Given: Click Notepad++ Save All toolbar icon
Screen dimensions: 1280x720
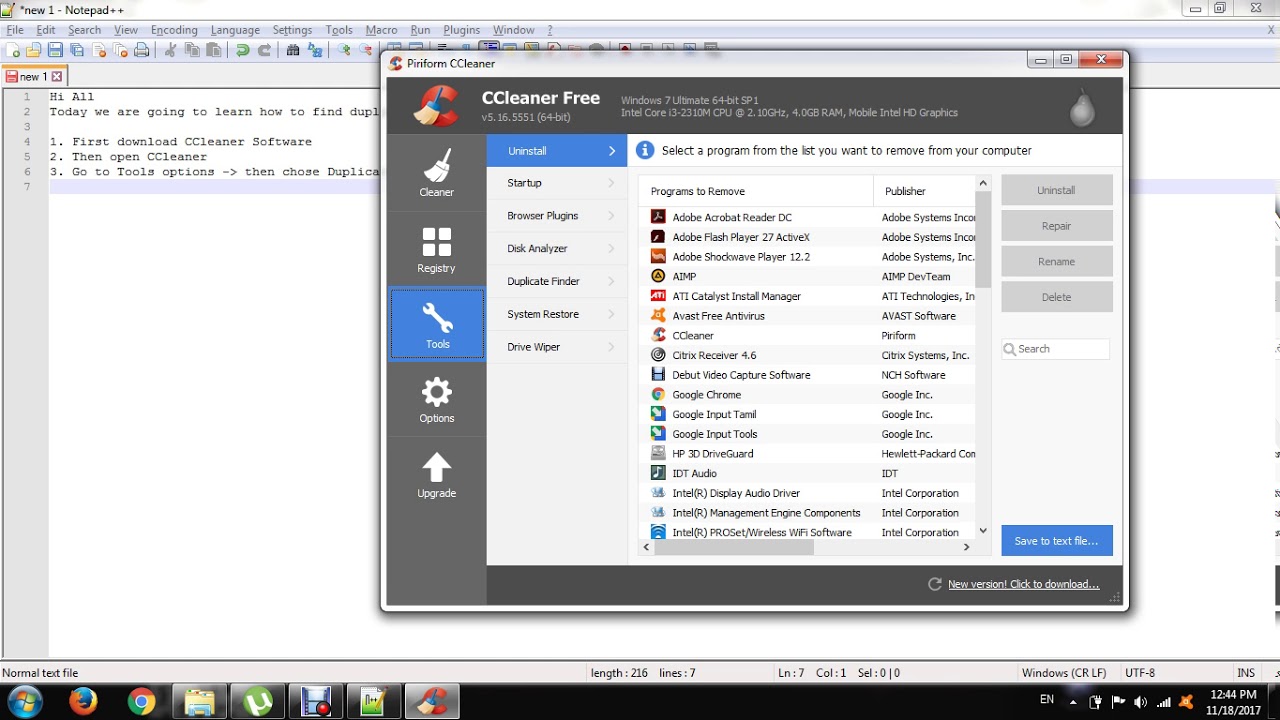Looking at the screenshot, I should click(x=77, y=50).
